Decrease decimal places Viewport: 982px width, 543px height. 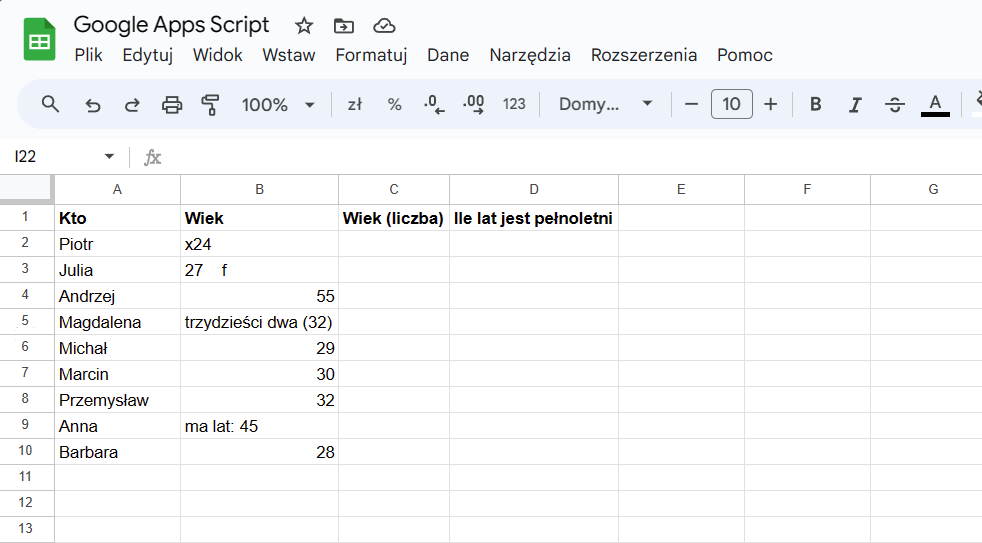(x=434, y=104)
